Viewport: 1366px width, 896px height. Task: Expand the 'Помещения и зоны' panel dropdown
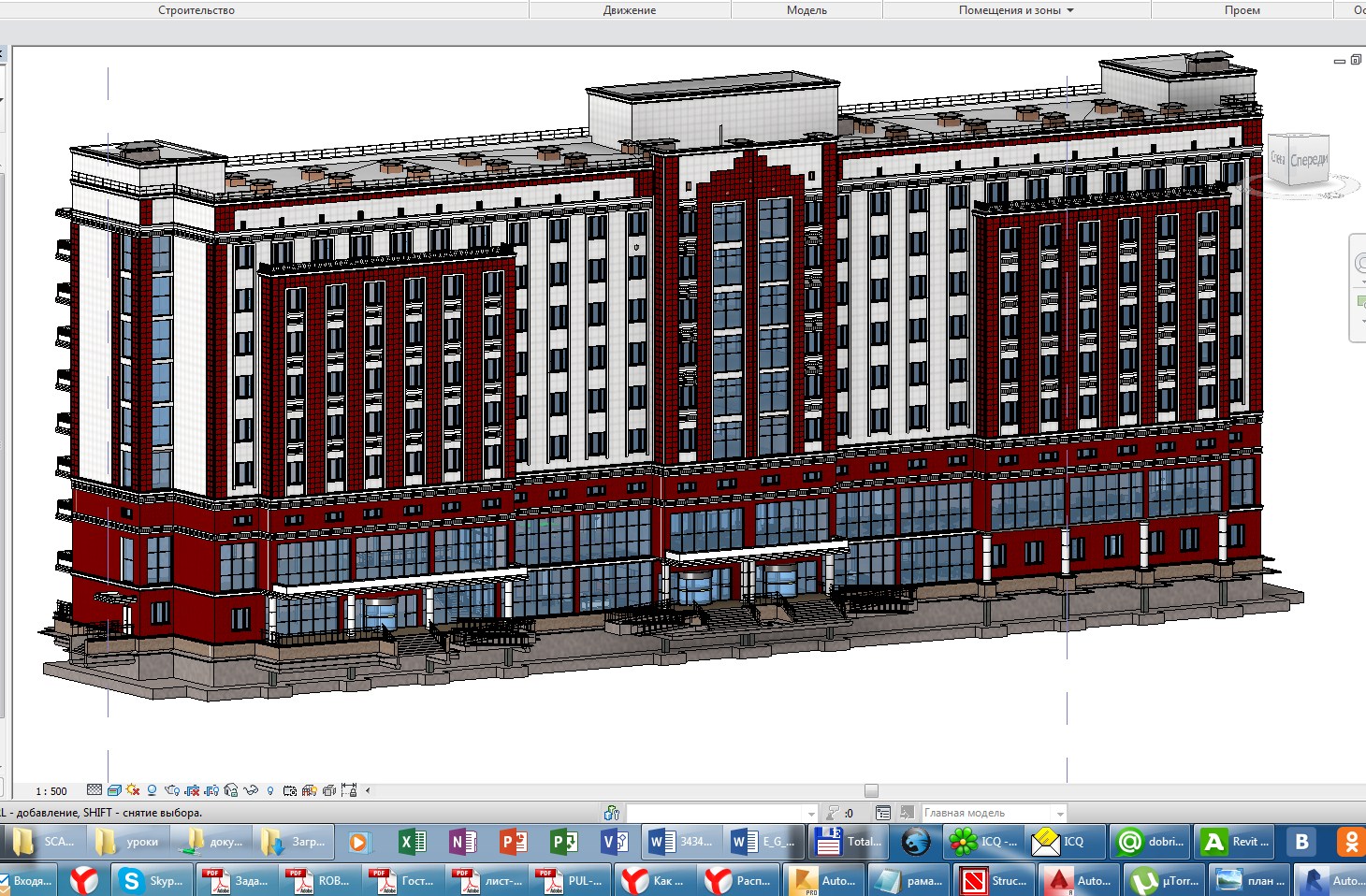pos(1069,10)
